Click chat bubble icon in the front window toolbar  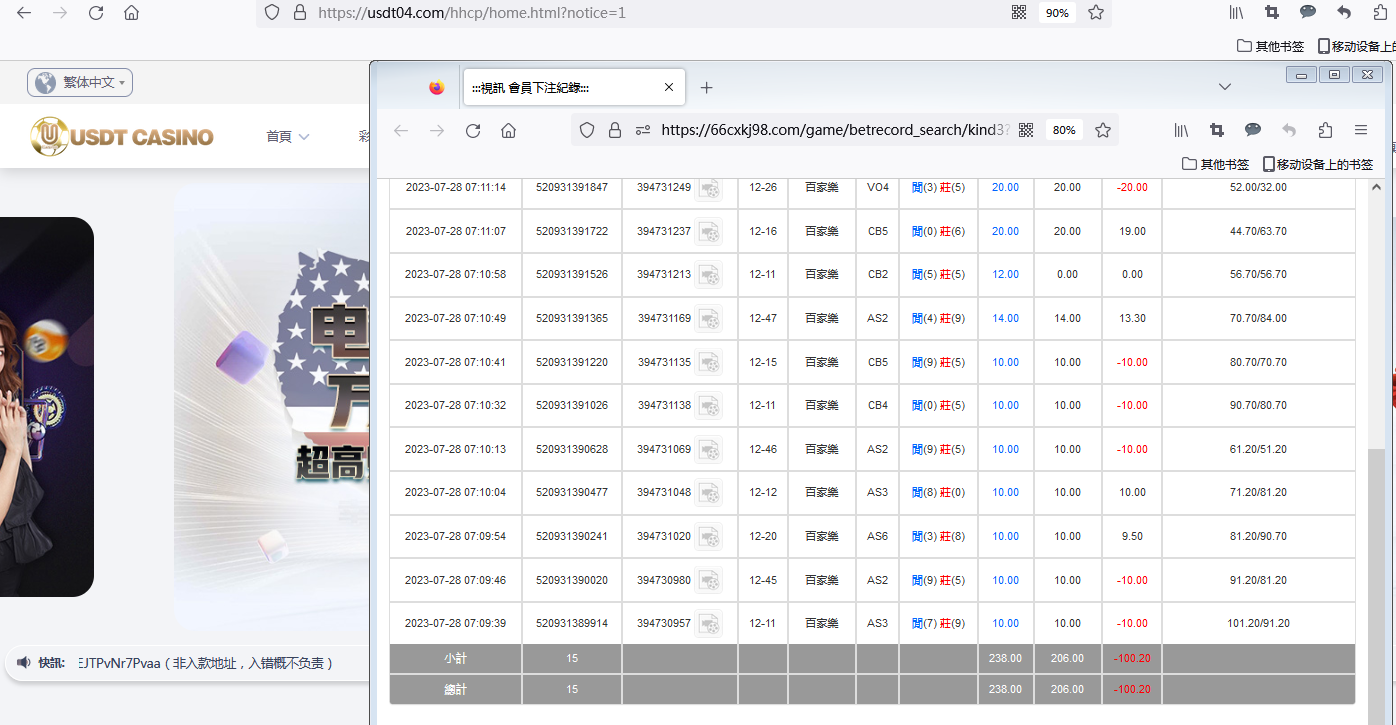[x=1253, y=130]
